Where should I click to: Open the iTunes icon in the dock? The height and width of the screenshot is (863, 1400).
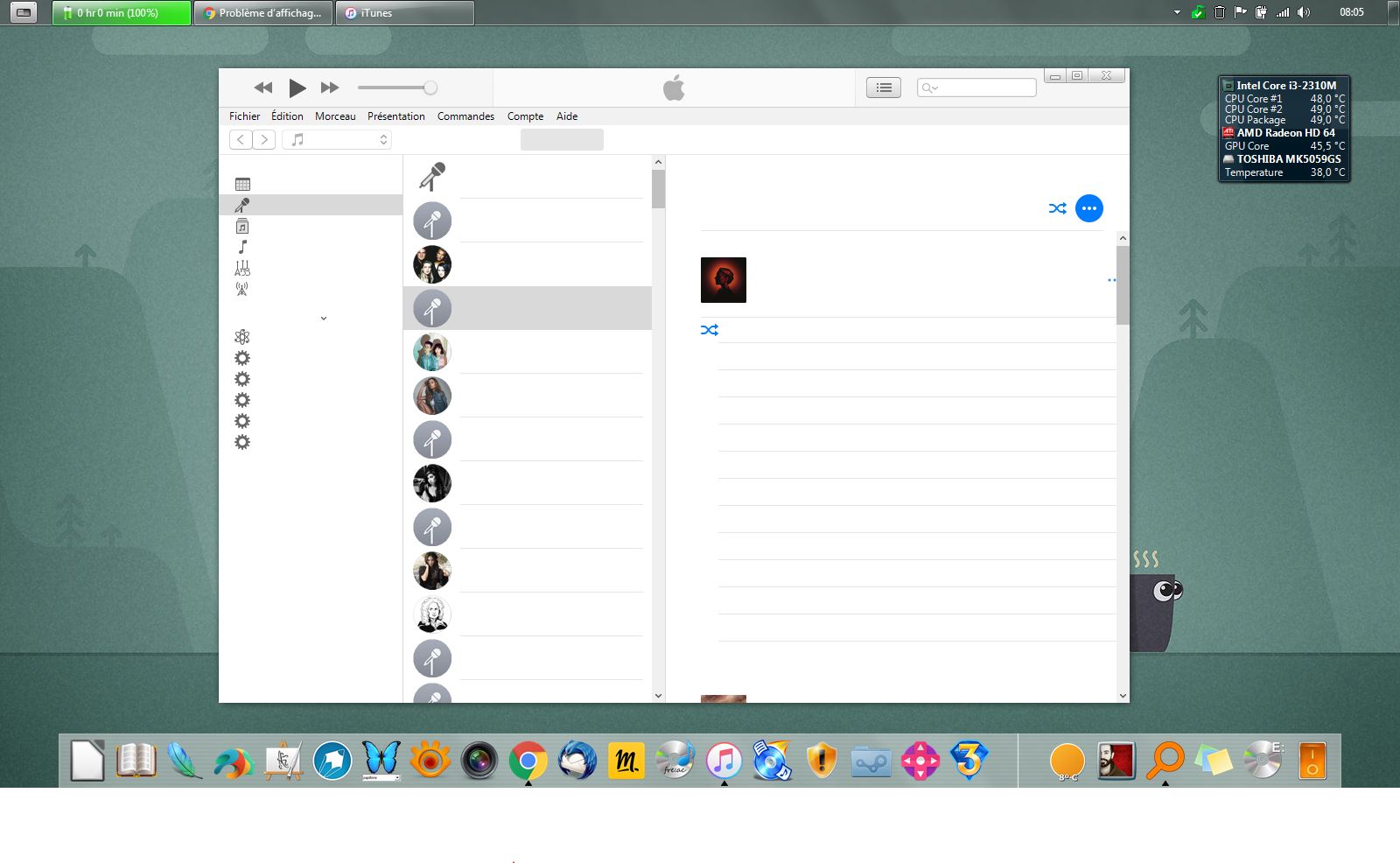coord(724,761)
